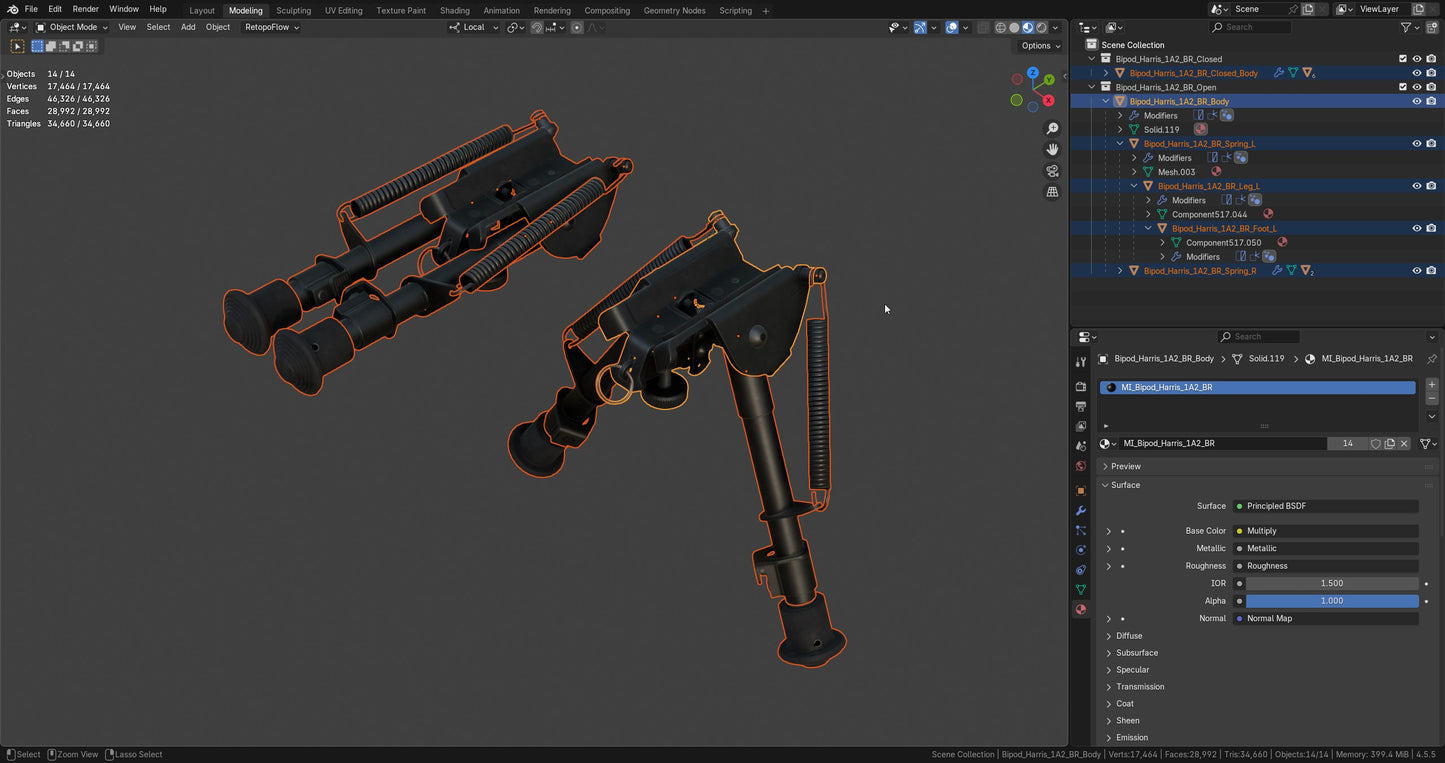Open the RetopoFlow menu in the header
Image resolution: width=1445 pixels, height=763 pixels.
point(268,27)
